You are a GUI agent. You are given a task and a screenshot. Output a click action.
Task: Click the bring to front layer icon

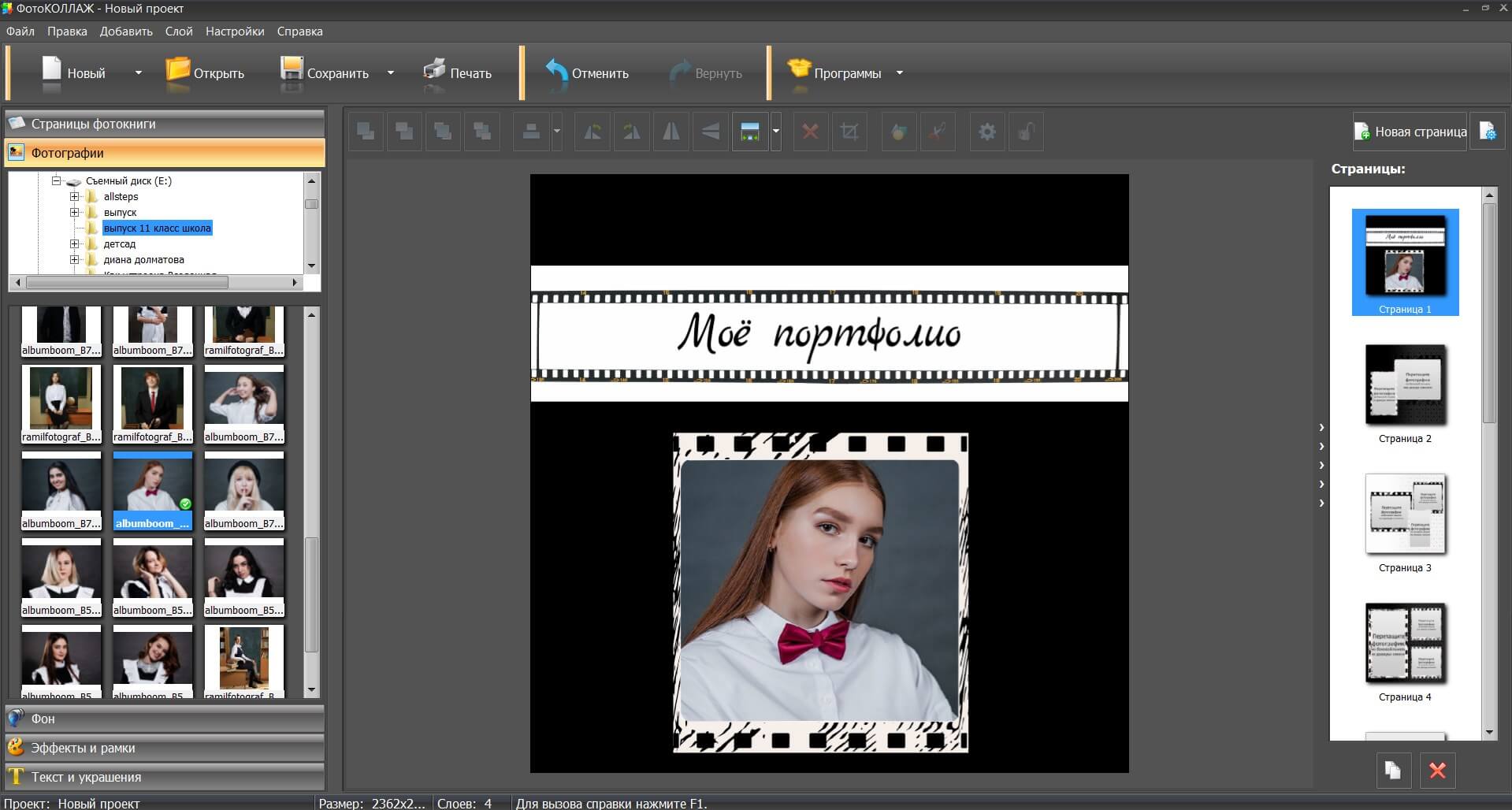tap(366, 132)
